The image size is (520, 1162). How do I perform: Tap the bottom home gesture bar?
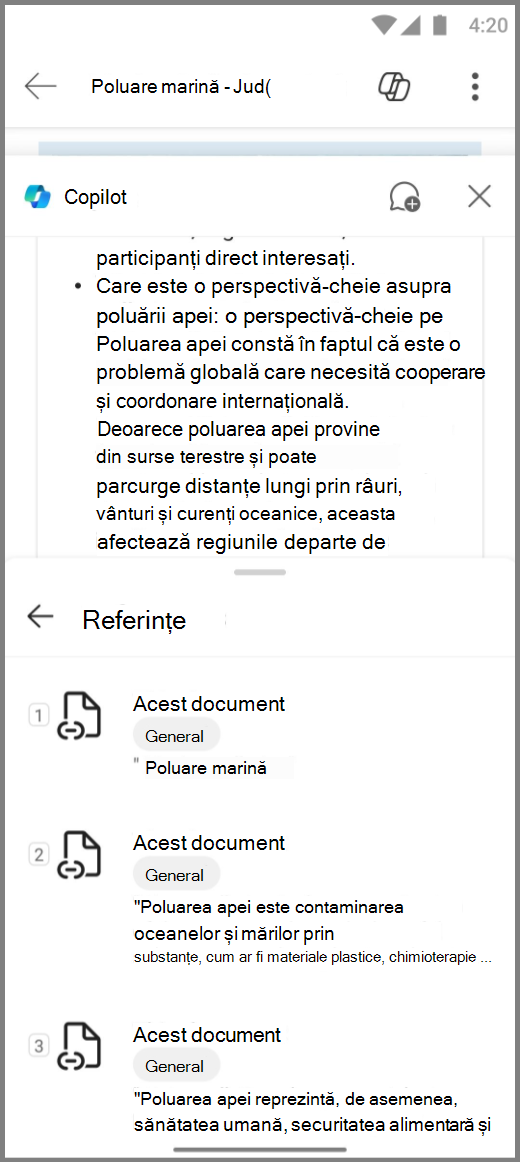(260, 1150)
